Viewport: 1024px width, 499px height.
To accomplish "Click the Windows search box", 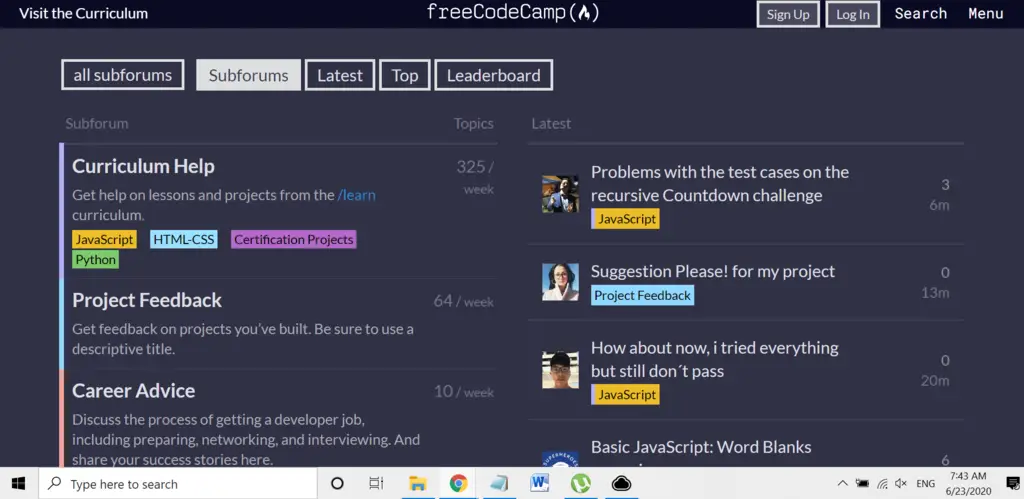I will [x=178, y=483].
